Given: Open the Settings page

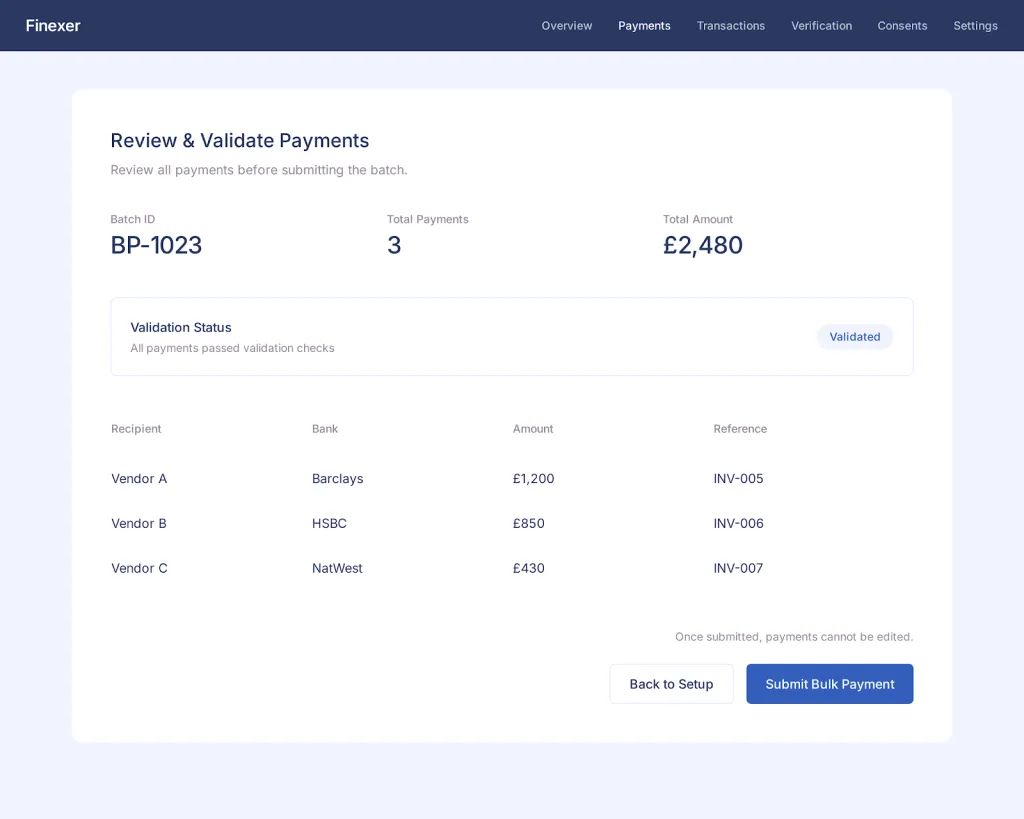Looking at the screenshot, I should (975, 25).
